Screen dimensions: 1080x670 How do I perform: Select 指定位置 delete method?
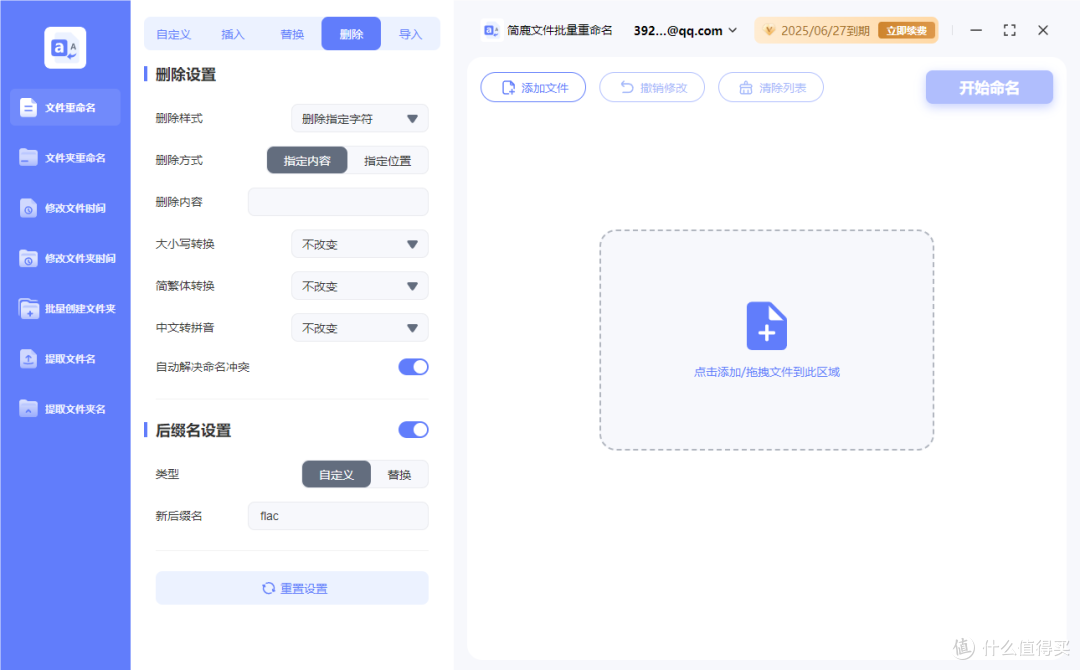coord(388,160)
